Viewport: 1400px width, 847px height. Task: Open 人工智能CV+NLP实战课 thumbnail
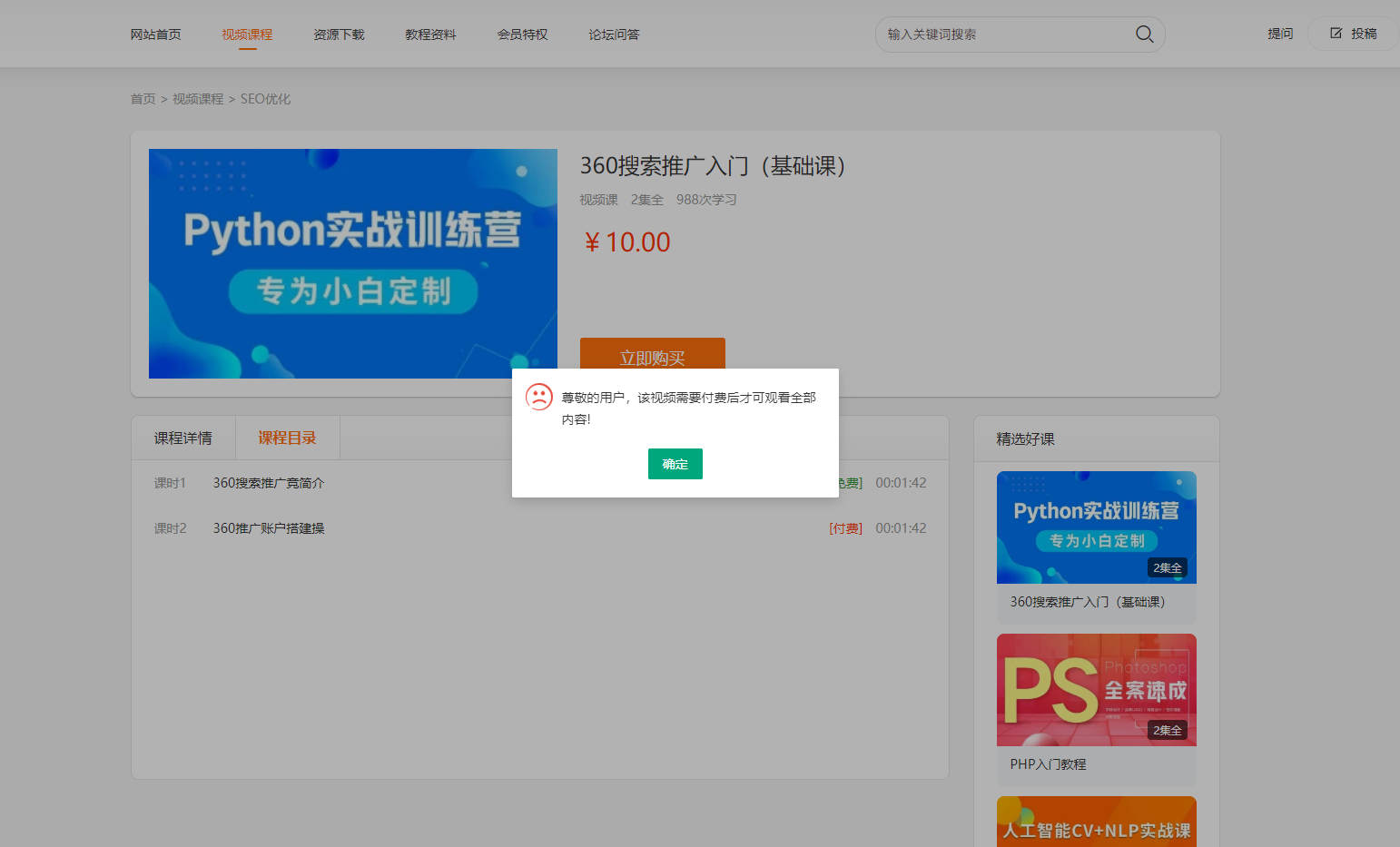(x=1096, y=822)
